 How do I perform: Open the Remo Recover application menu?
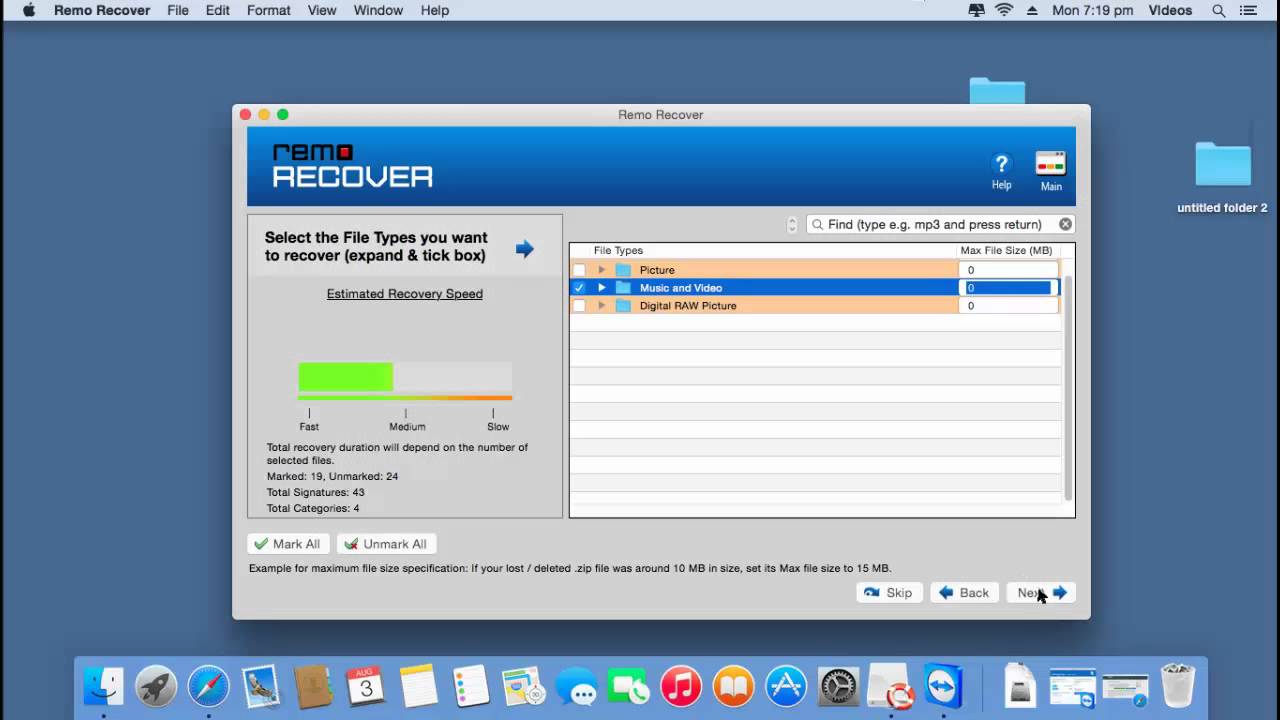click(102, 10)
